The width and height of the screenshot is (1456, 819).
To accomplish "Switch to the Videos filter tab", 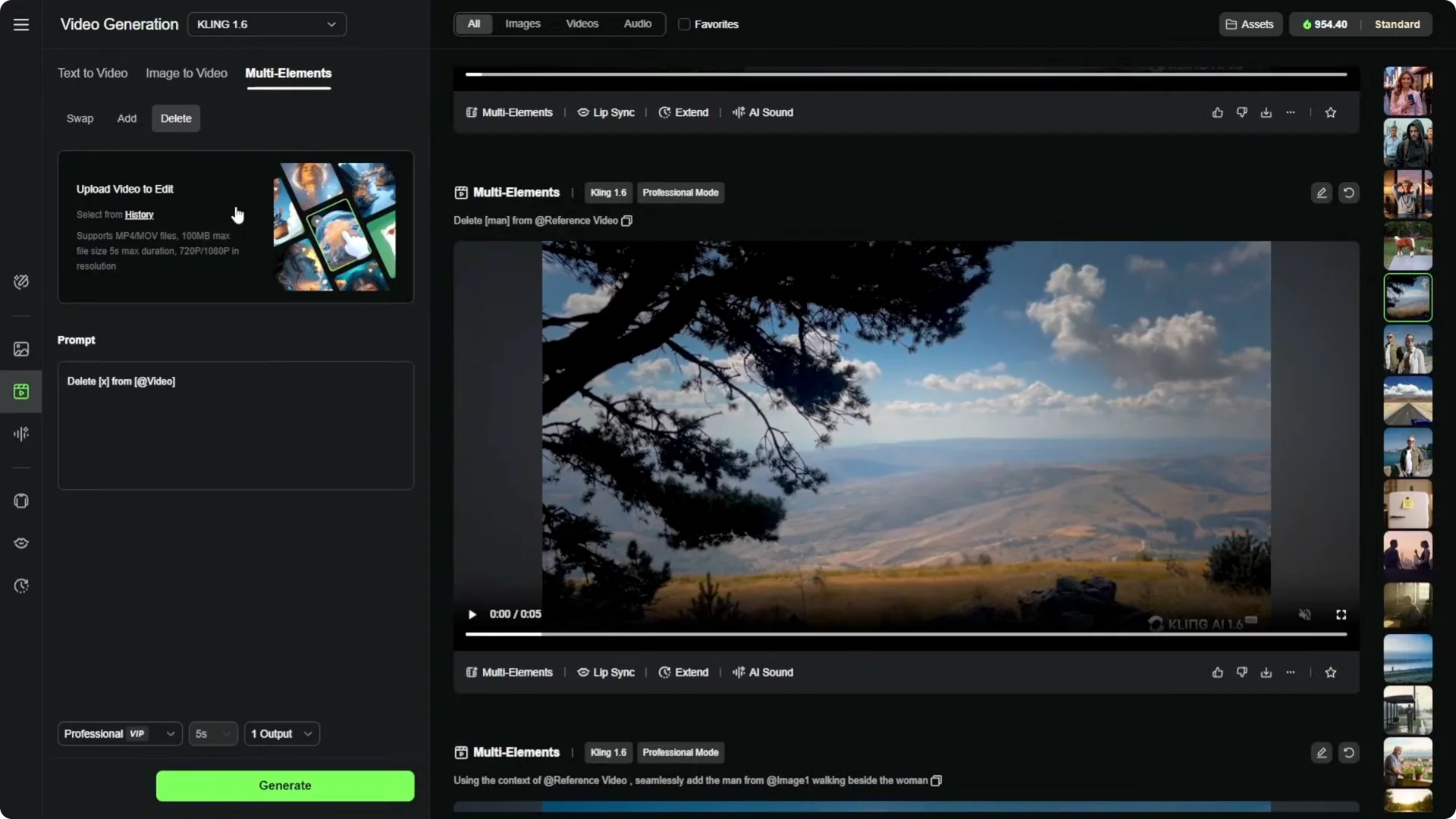I will pyautogui.click(x=582, y=24).
